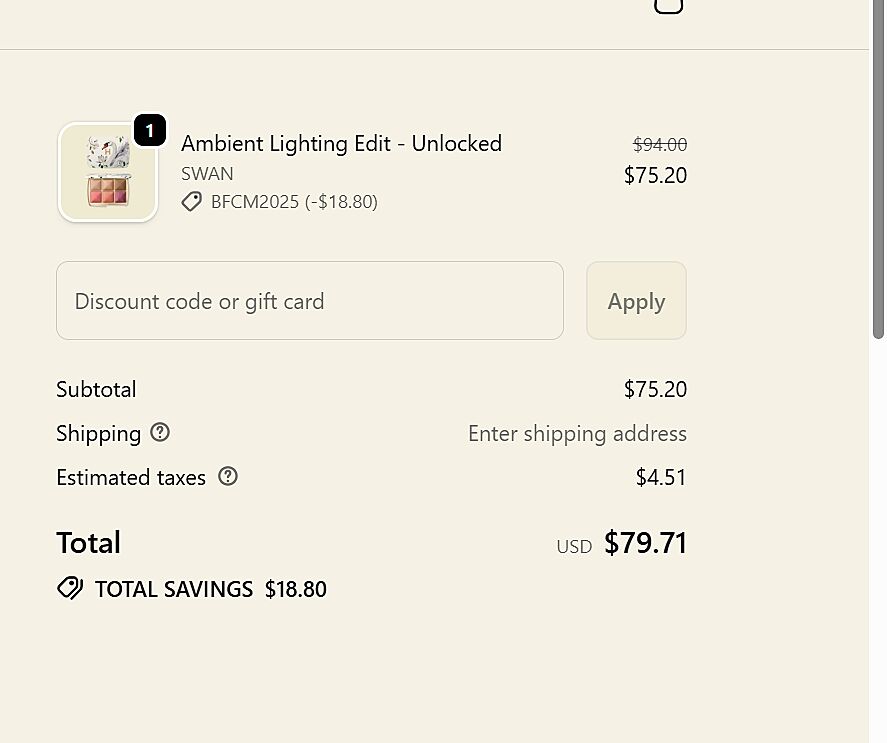
Task: Click the Subtotal amount $75.20
Action: (x=655, y=389)
